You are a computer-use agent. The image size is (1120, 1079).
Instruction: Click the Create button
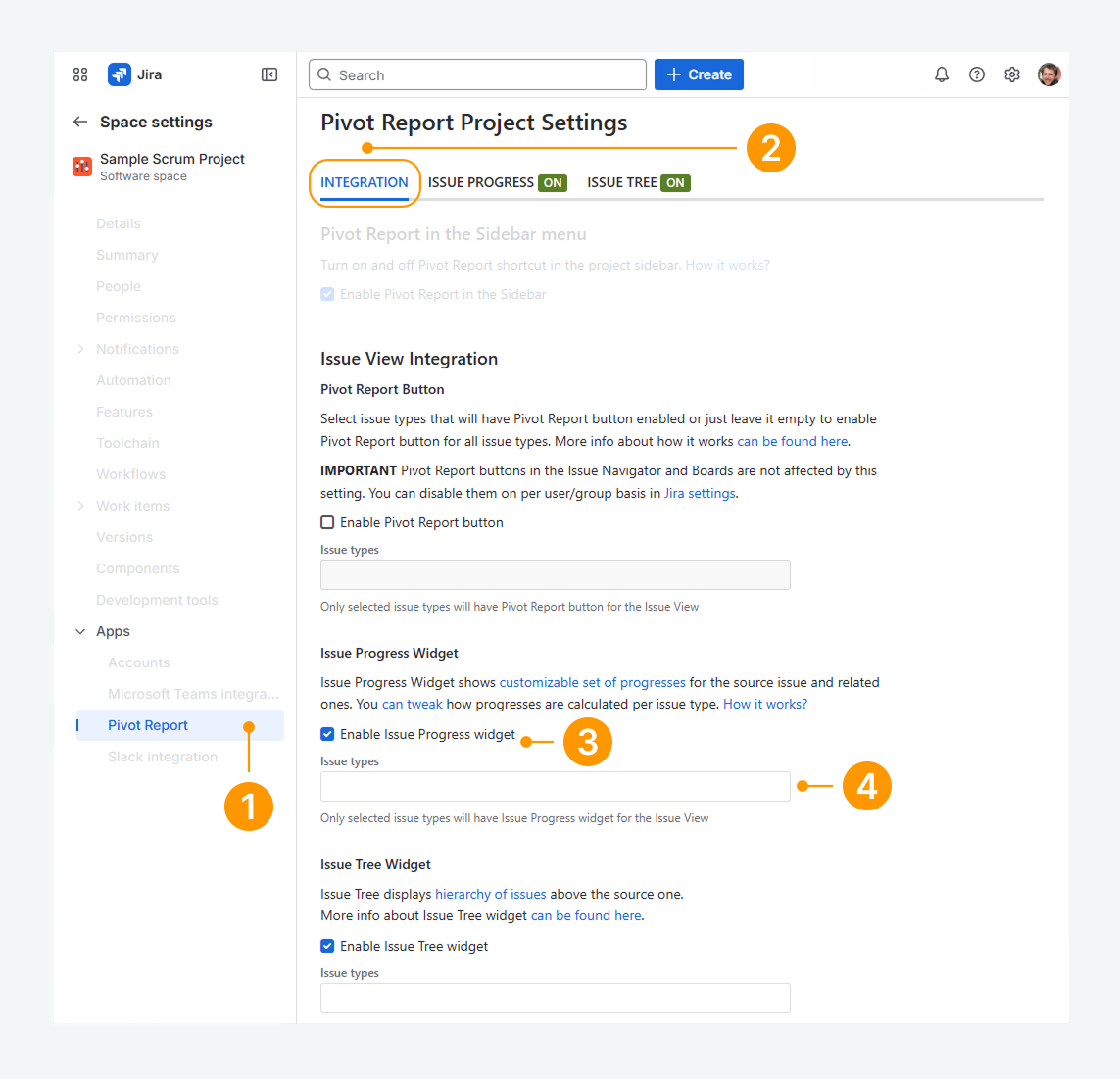point(699,74)
